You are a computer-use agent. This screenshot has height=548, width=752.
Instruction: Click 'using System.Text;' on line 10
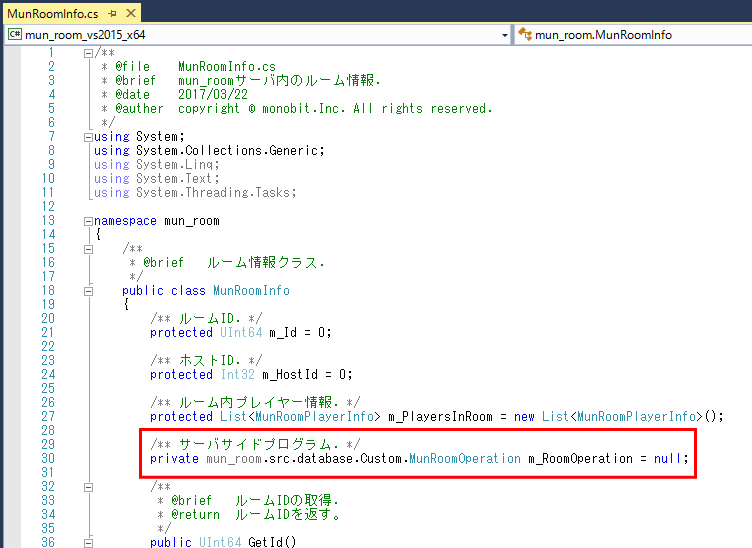click(x=157, y=178)
